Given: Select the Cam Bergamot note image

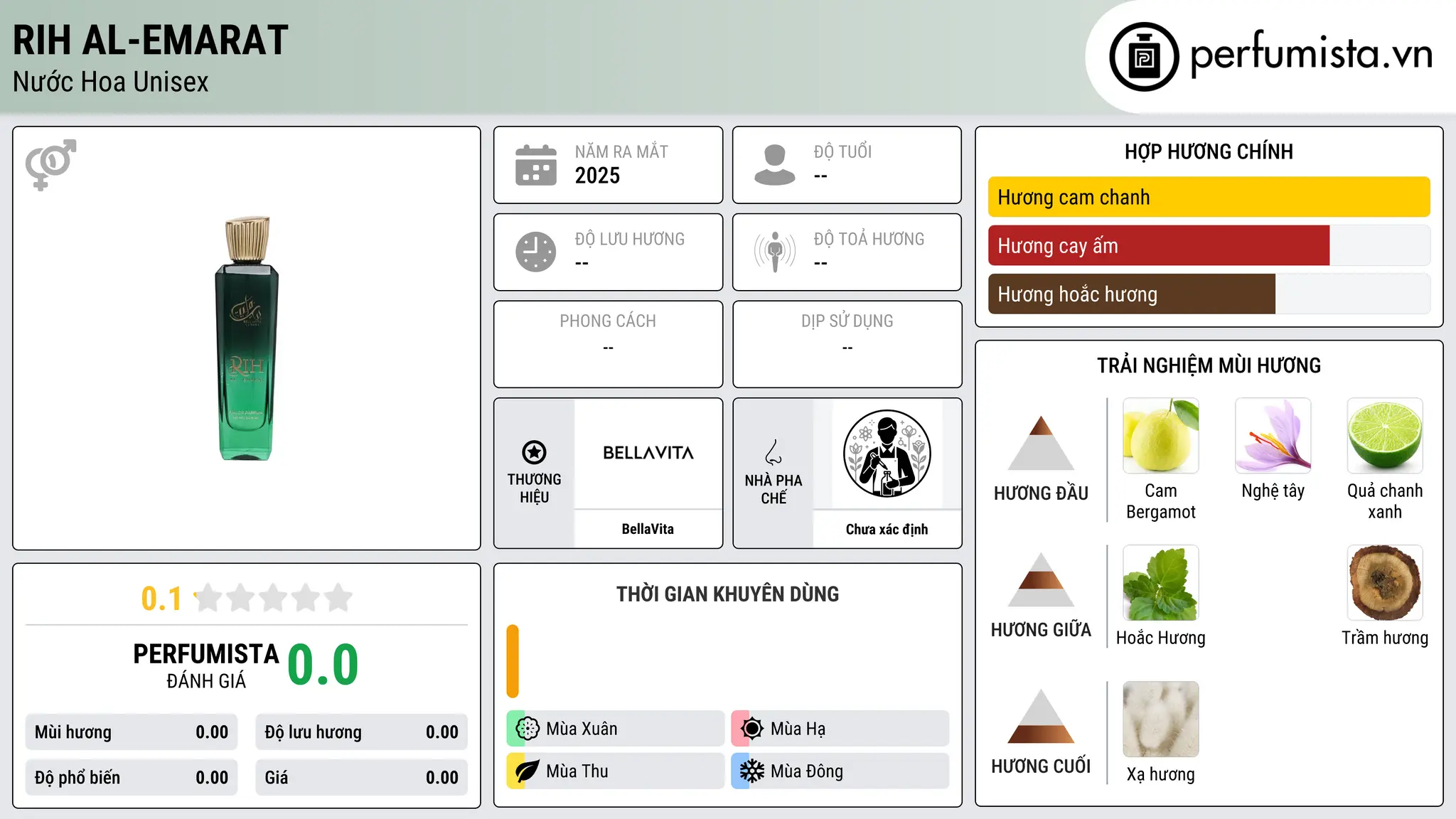Looking at the screenshot, I should 1161,436.
